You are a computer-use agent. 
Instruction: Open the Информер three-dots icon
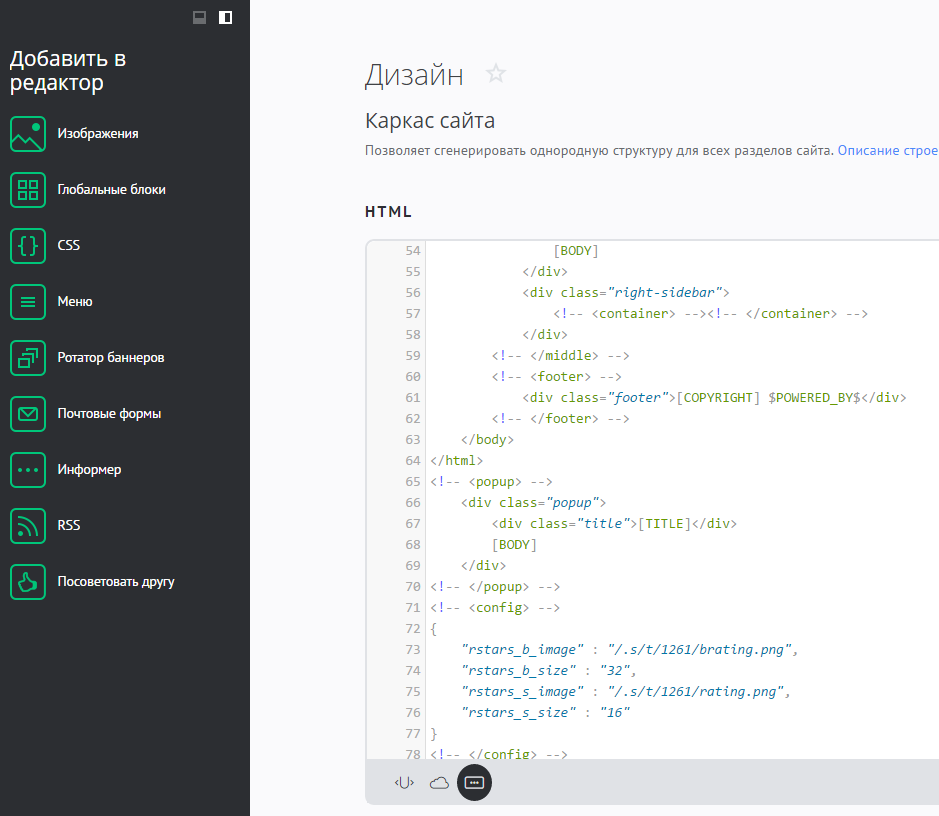point(28,470)
